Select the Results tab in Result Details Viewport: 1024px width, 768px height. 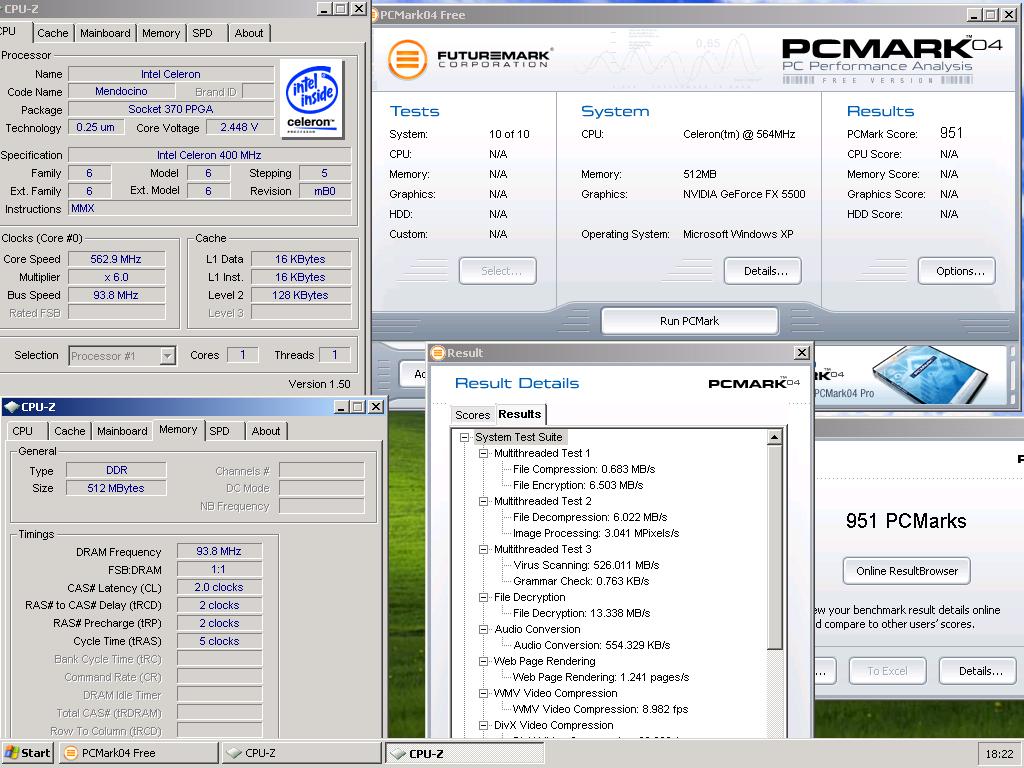(x=520, y=414)
